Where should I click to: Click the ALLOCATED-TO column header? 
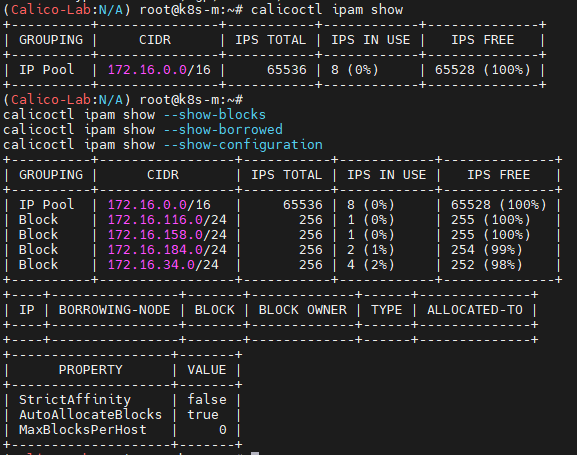point(475,310)
